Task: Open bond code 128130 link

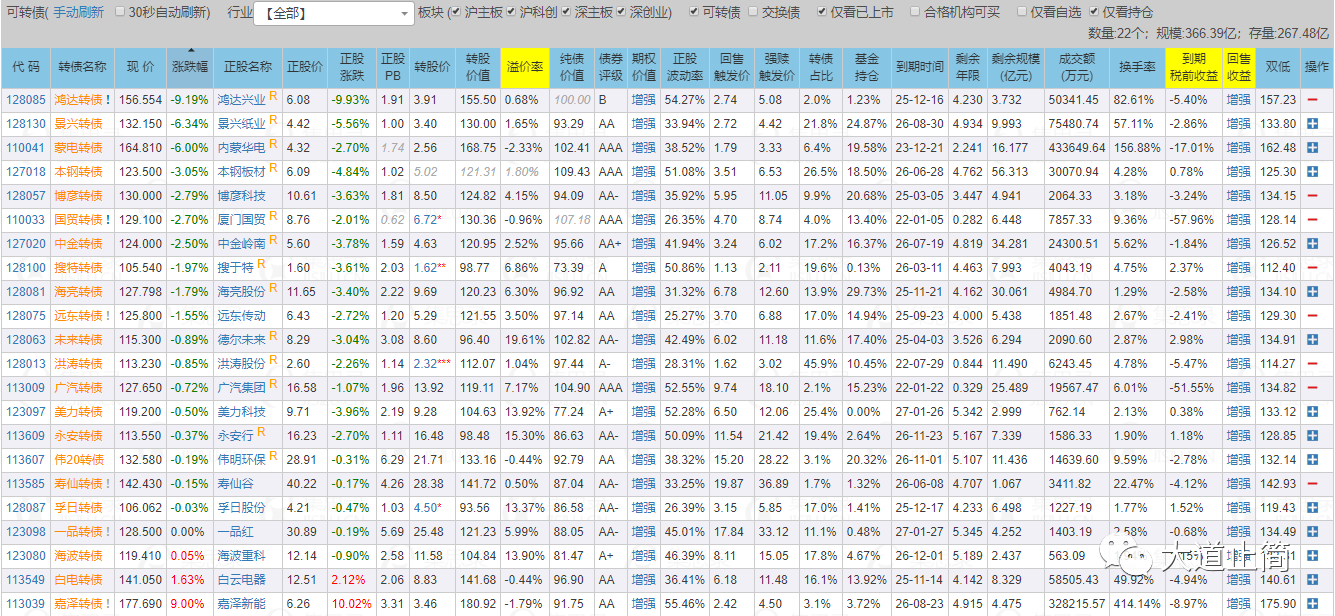Action: pyautogui.click(x=26, y=124)
